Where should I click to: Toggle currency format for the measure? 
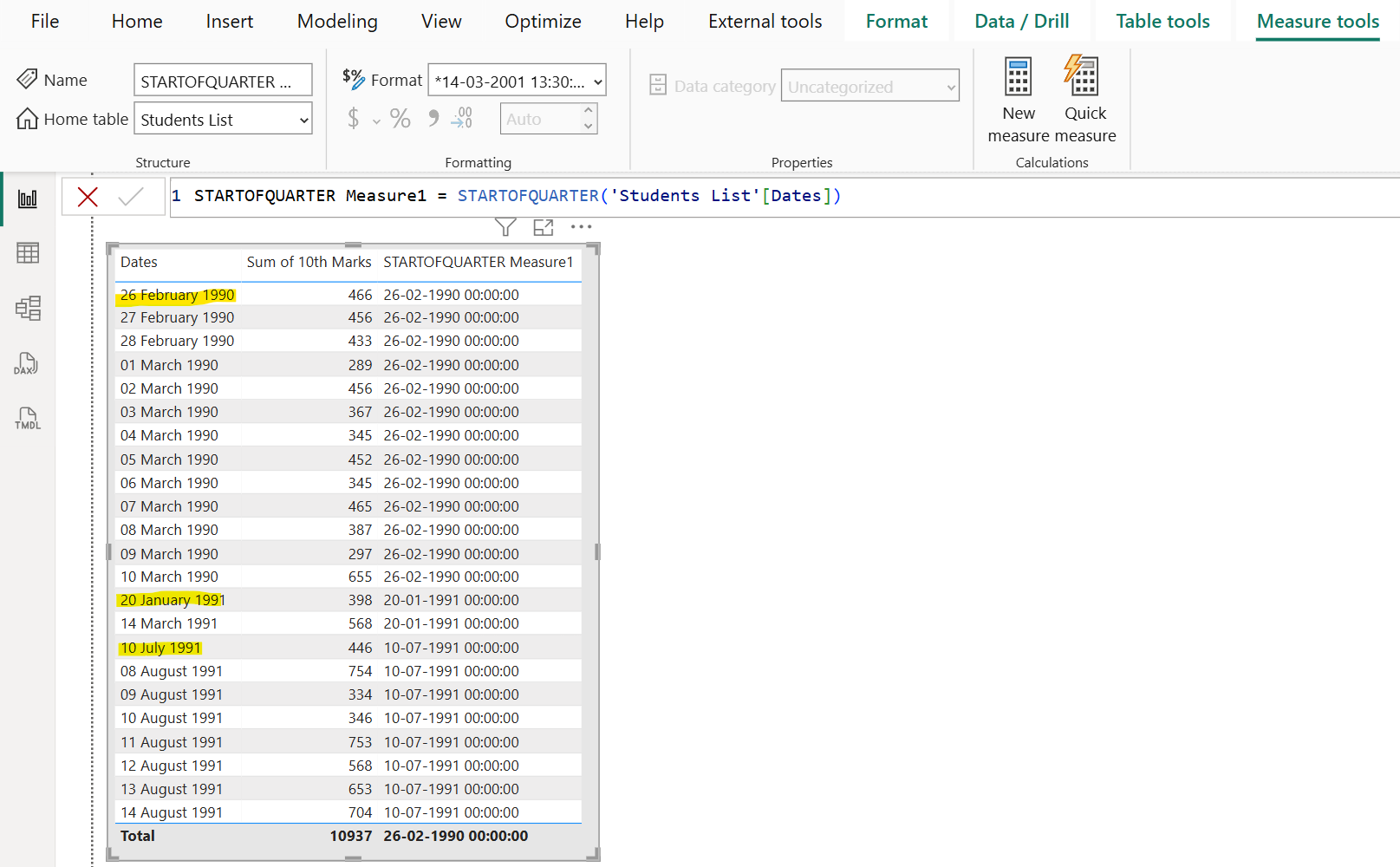coord(354,118)
